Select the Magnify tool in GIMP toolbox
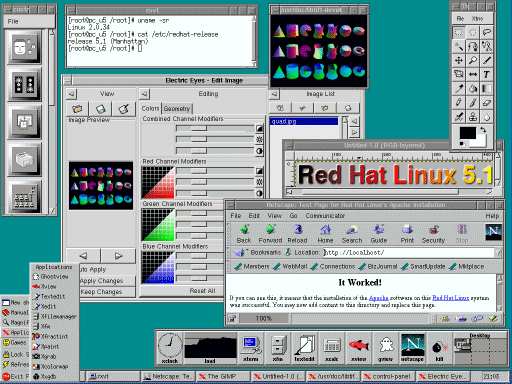The image size is (512, 384). pos(473,60)
